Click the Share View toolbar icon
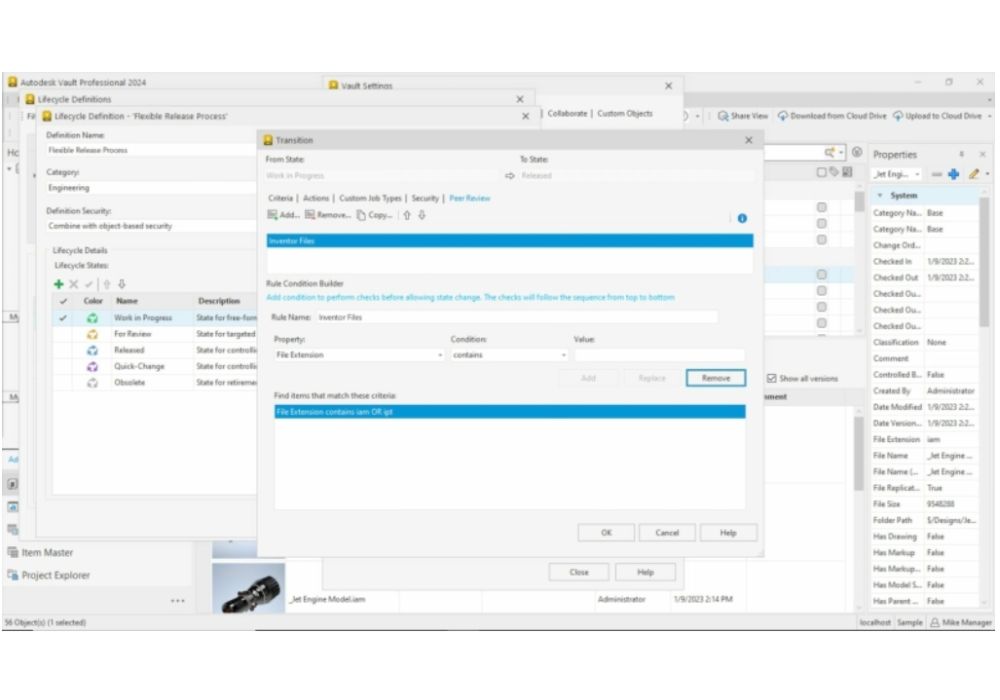This screenshot has height=700, width=1000. [723, 116]
